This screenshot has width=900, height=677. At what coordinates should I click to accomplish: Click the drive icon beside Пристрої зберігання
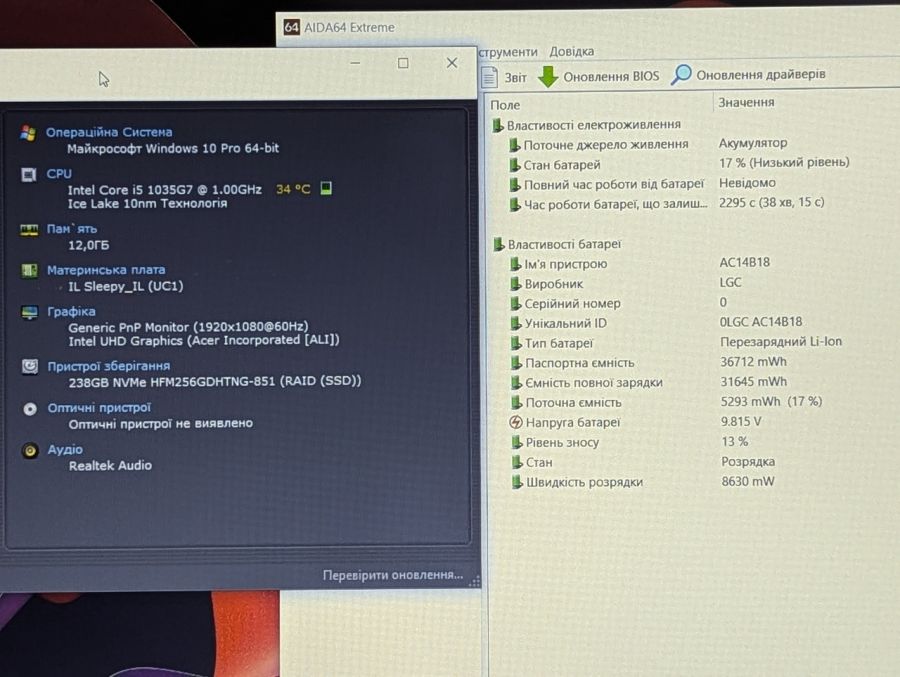tap(30, 366)
